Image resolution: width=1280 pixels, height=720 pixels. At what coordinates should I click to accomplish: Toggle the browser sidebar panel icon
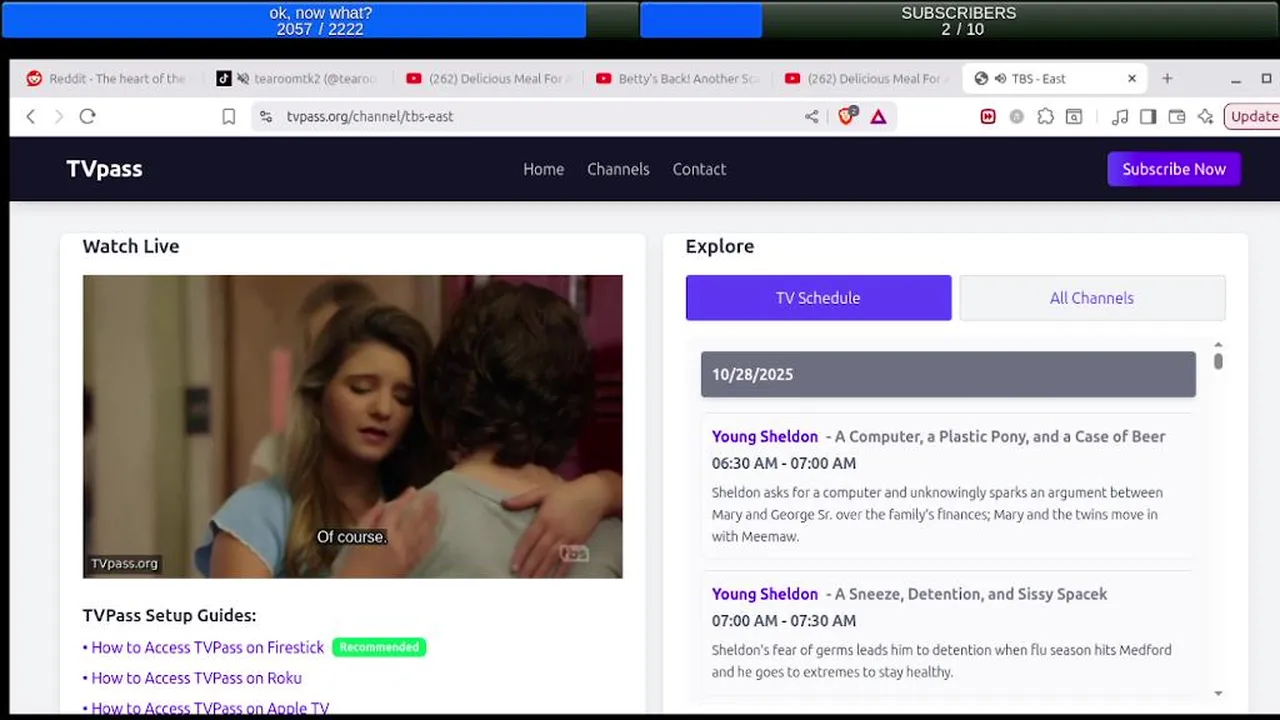point(1148,117)
